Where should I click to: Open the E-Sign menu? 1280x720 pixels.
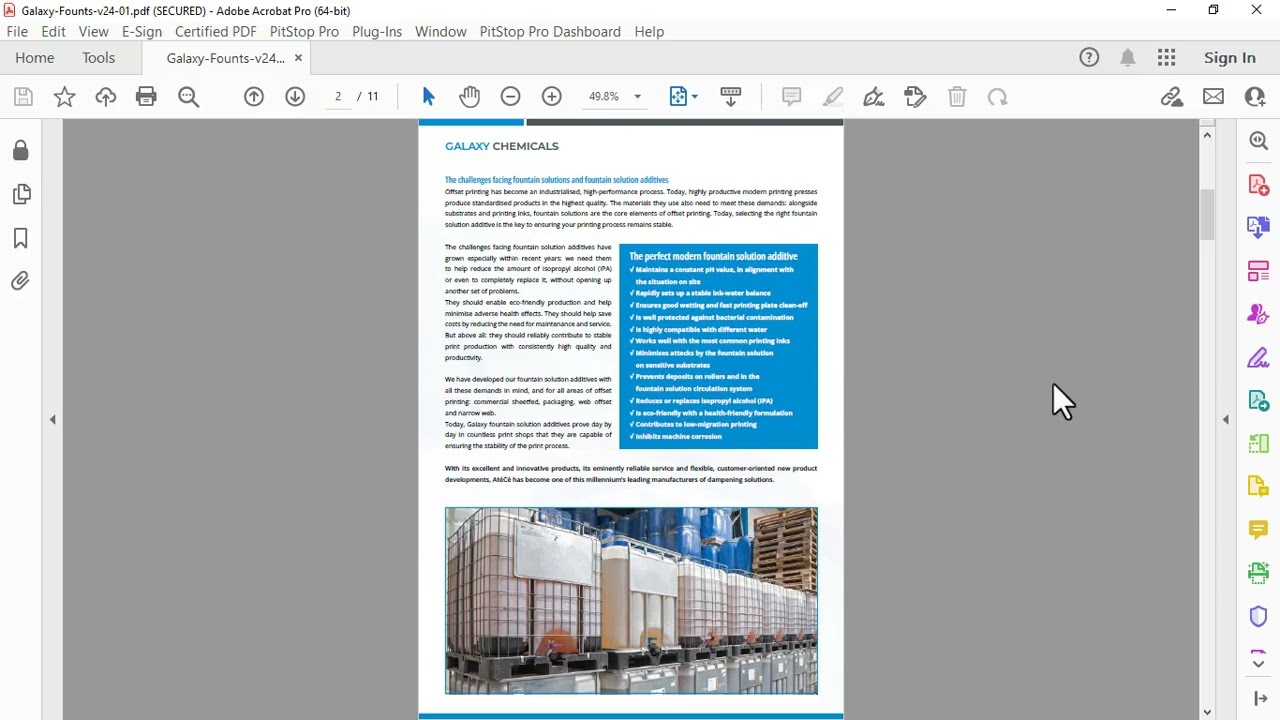[141, 32]
